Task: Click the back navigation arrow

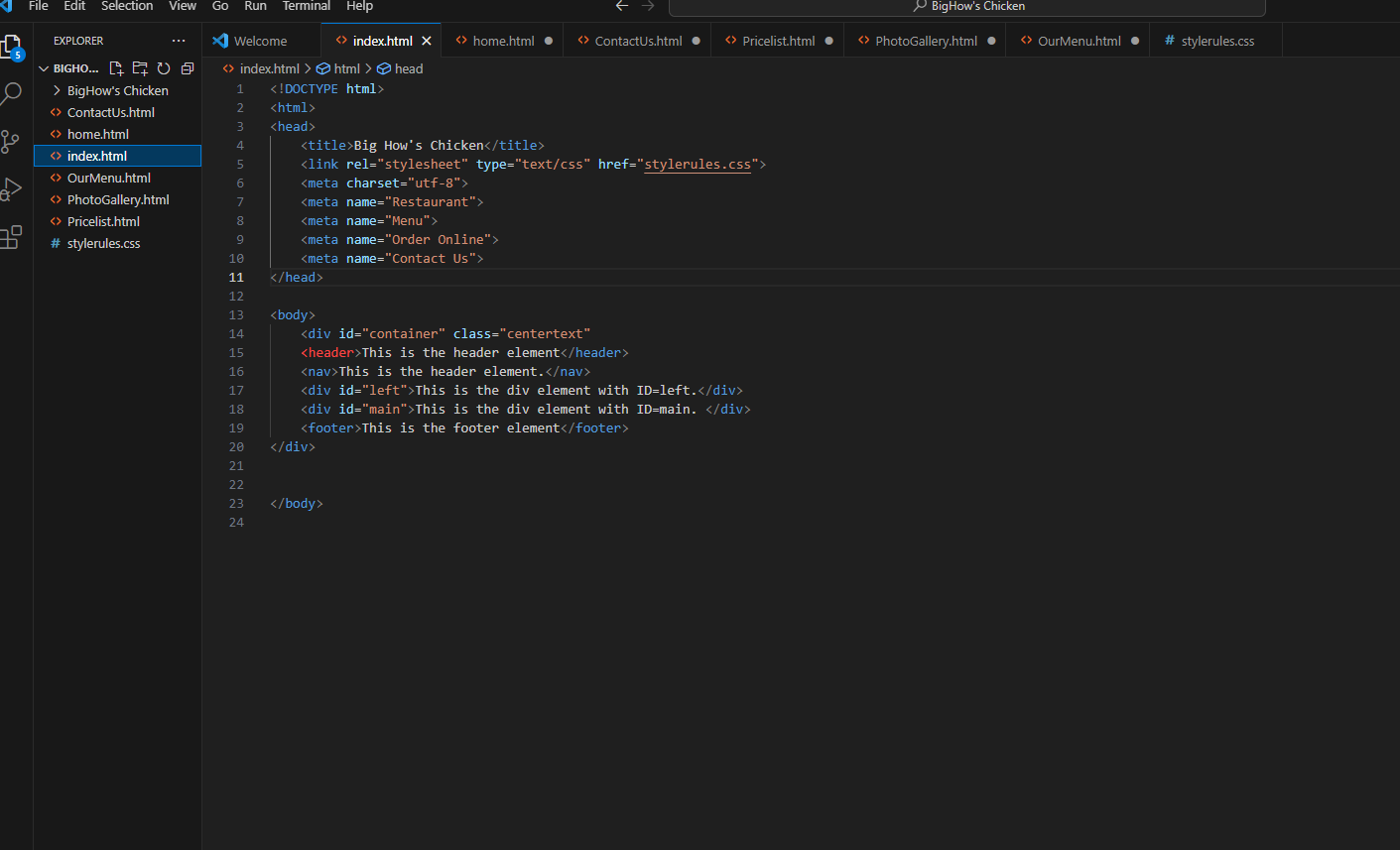Action: pos(622,6)
